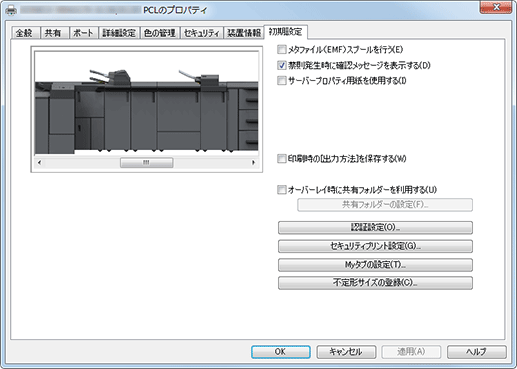Enable オーバーレイ時に共有フォルダーを利用する

[282, 190]
